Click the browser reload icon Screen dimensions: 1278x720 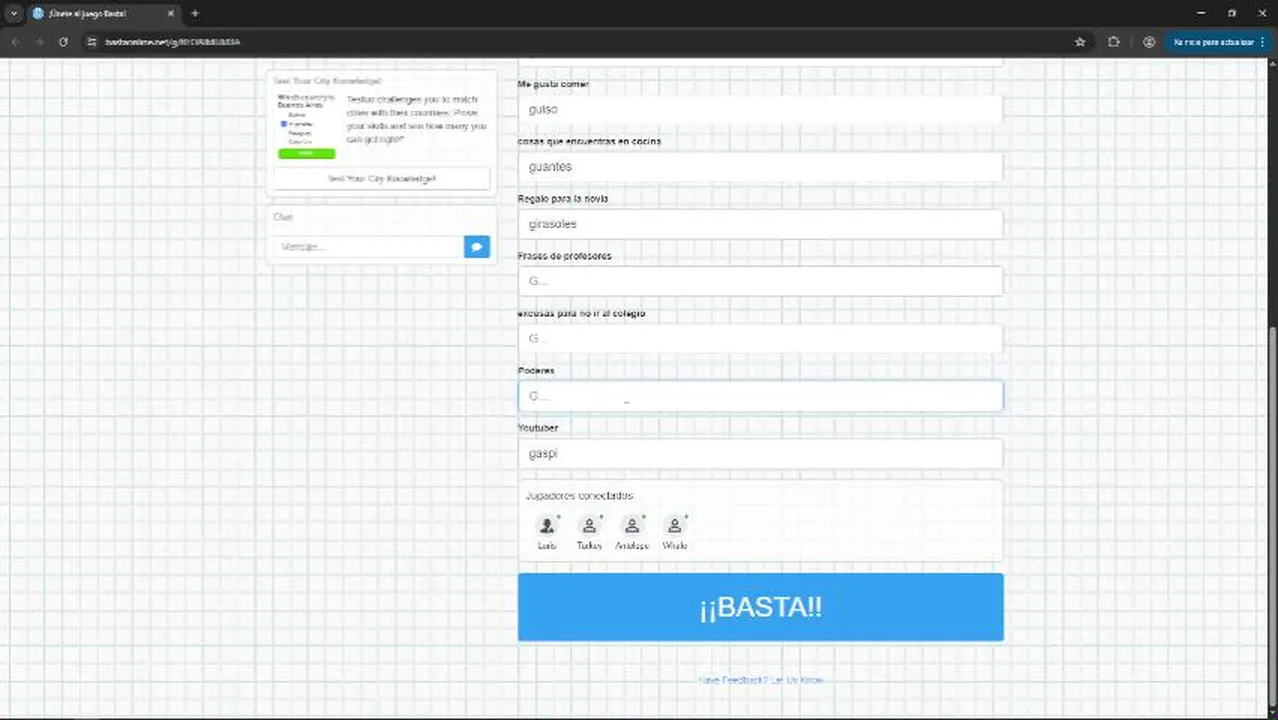click(63, 42)
